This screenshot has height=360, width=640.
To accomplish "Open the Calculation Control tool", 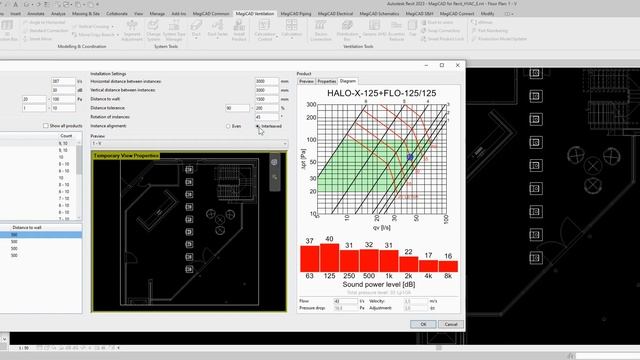I will 265,30.
